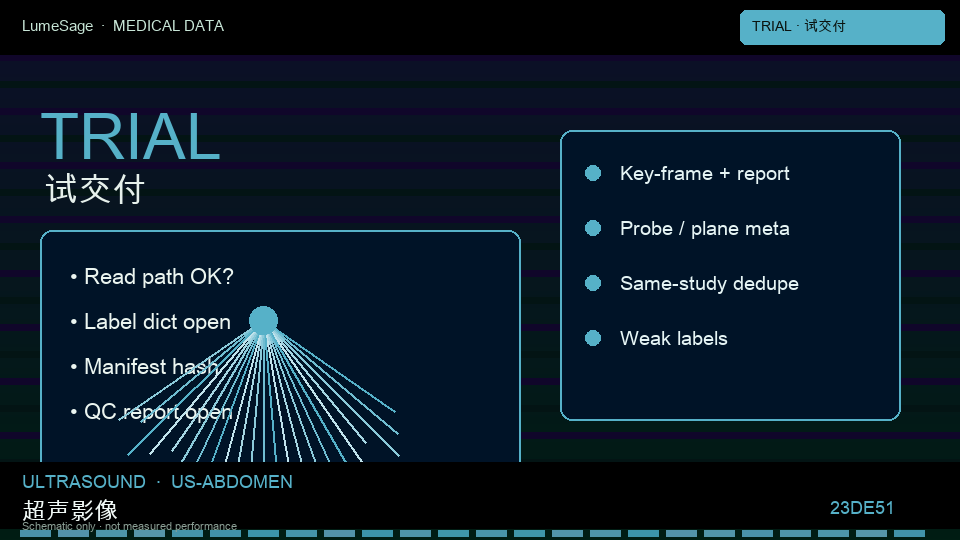960x540 pixels.
Task: Click the ULTRASOUND footer label
Action: point(84,482)
